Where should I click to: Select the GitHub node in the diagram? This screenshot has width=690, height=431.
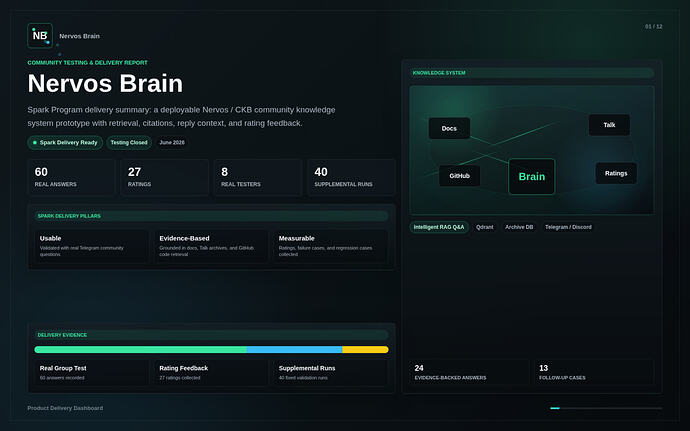click(459, 176)
